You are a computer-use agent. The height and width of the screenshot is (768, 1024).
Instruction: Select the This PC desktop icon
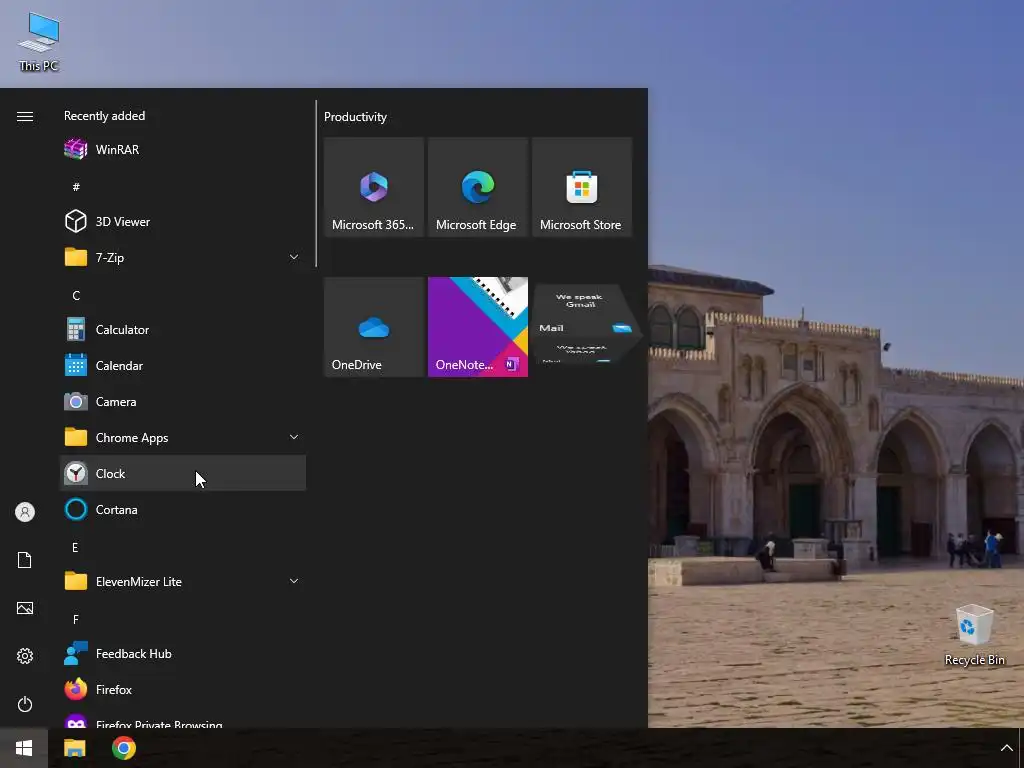39,42
